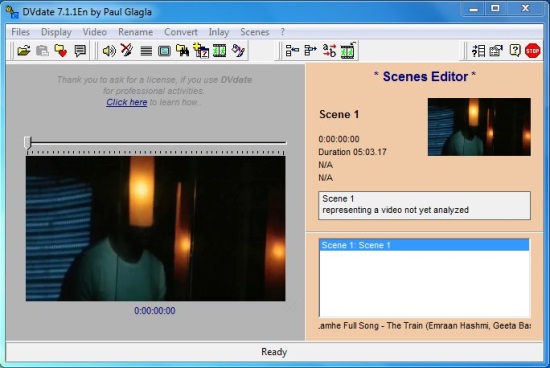
Task: Click the open folder toolbar icon
Action: click(24, 51)
